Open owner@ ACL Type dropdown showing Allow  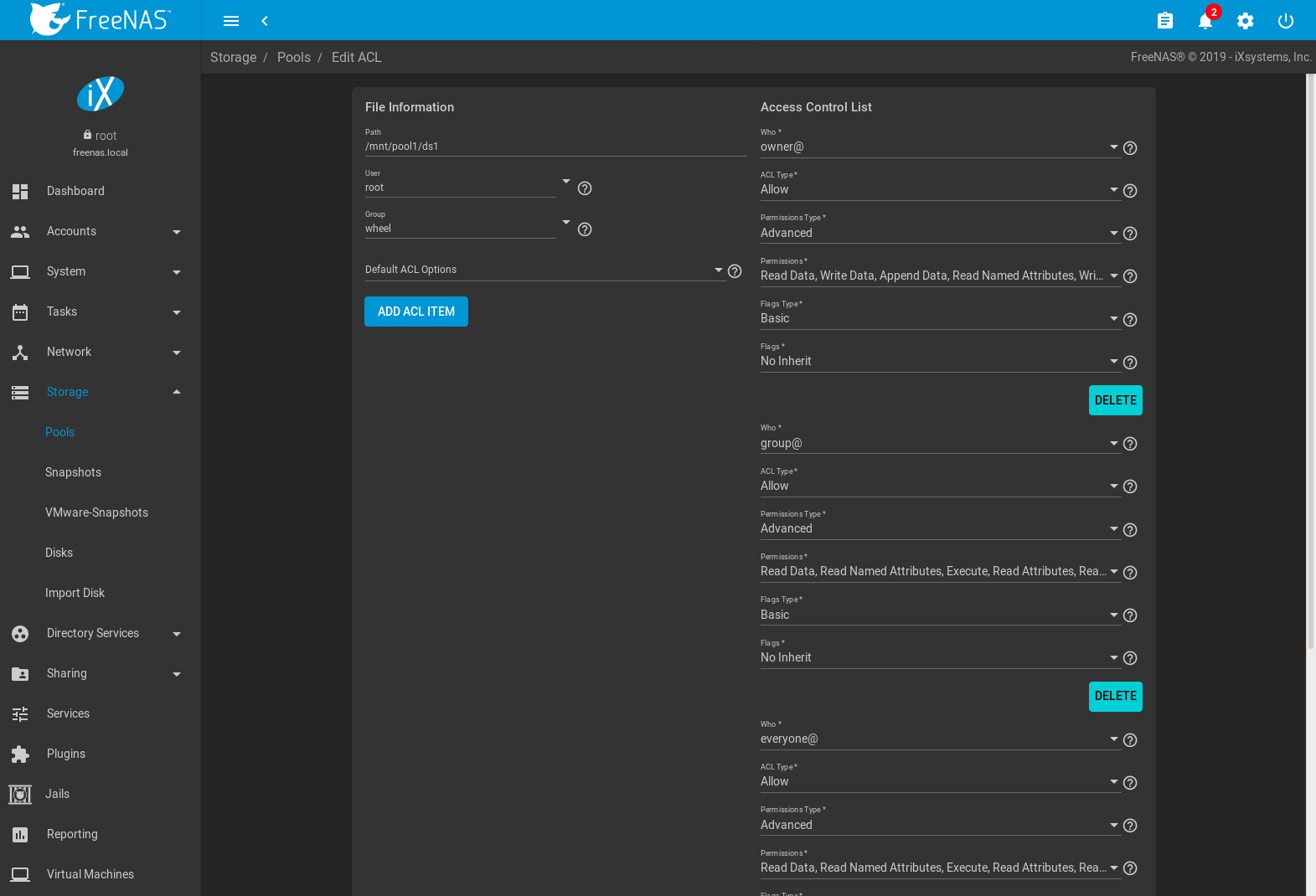click(x=940, y=189)
